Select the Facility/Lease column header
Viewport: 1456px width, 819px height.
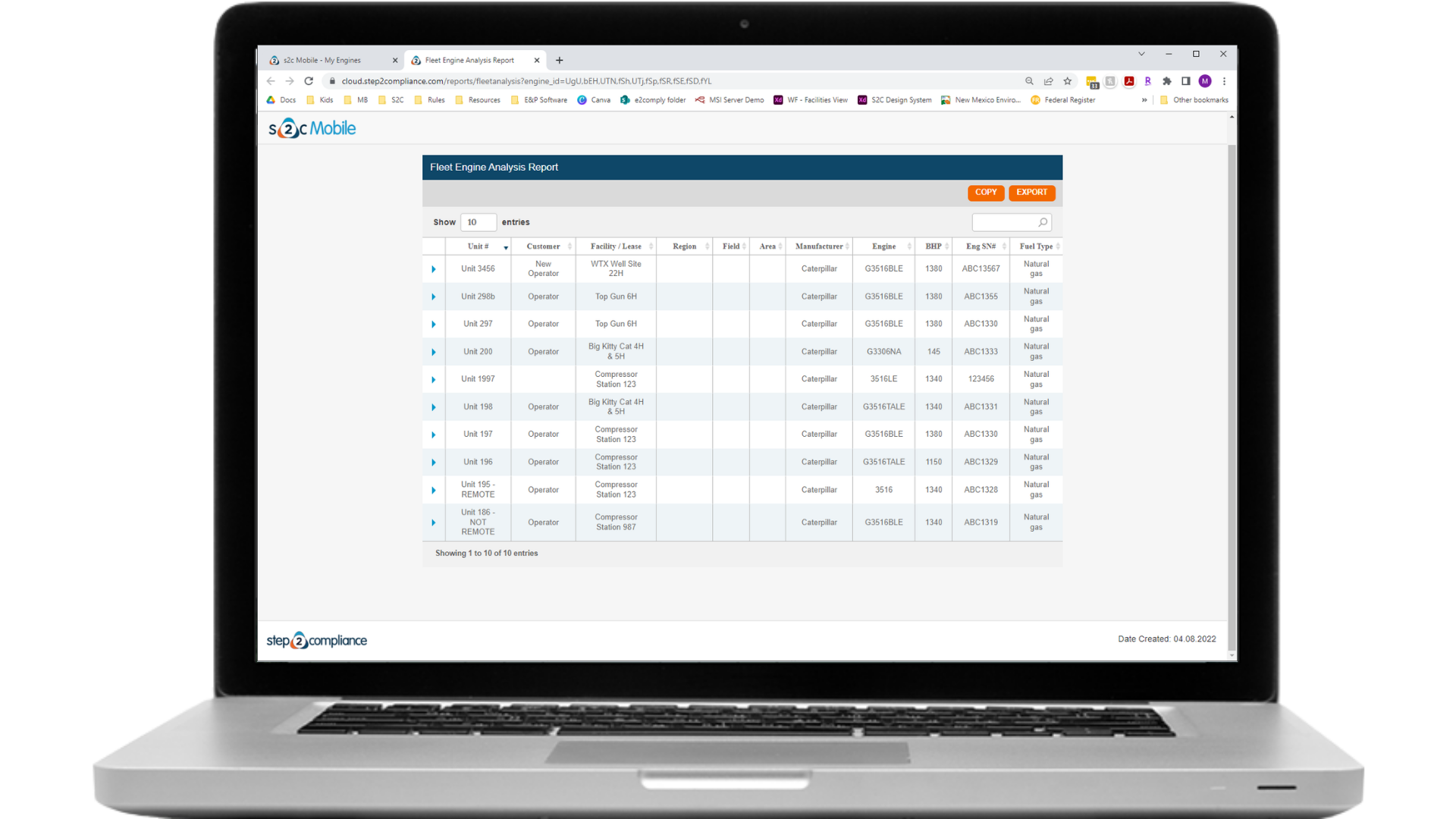(614, 246)
